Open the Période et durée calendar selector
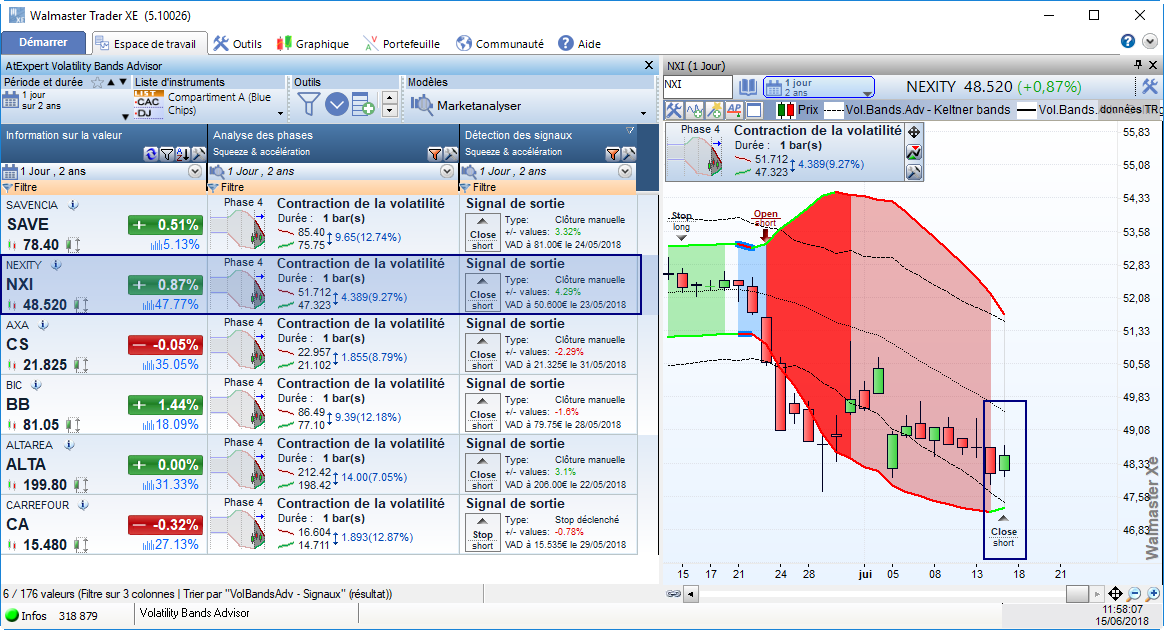Image resolution: width=1164 pixels, height=630 pixels. coord(10,100)
